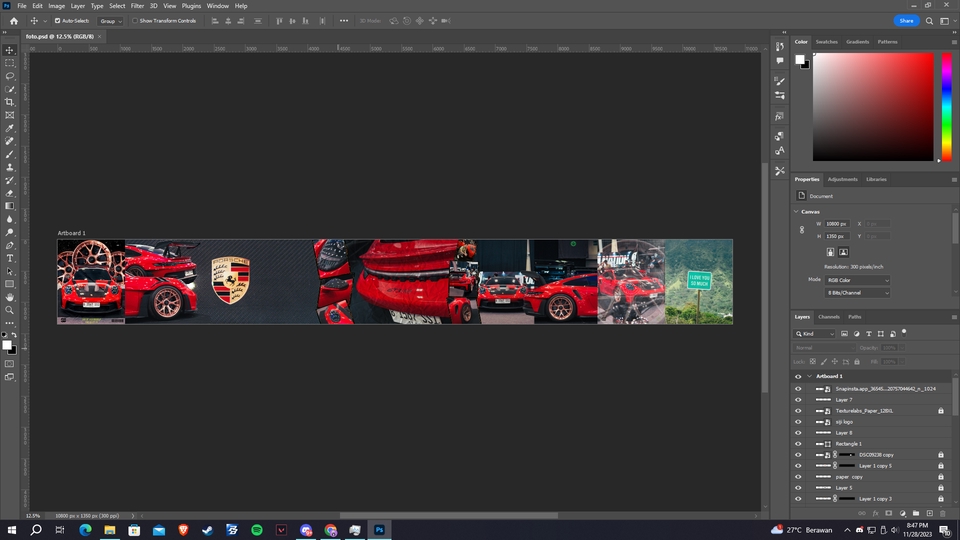Select the Lasso tool
This screenshot has width=960, height=540.
click(x=10, y=76)
